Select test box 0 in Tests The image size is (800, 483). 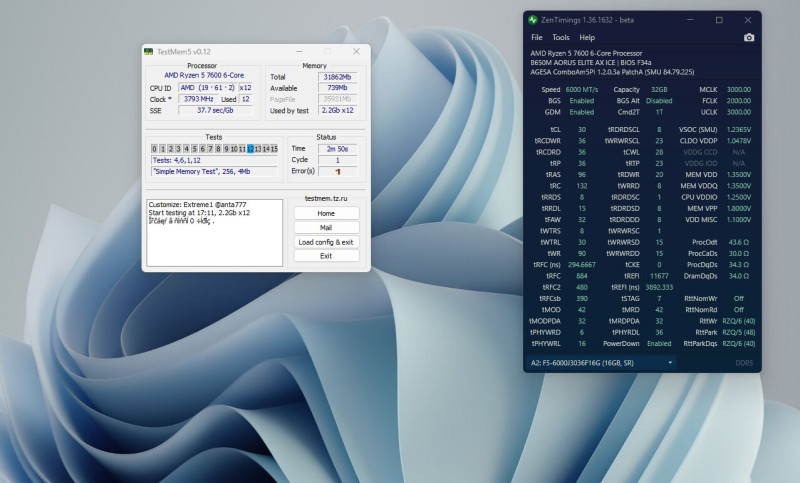point(154,148)
